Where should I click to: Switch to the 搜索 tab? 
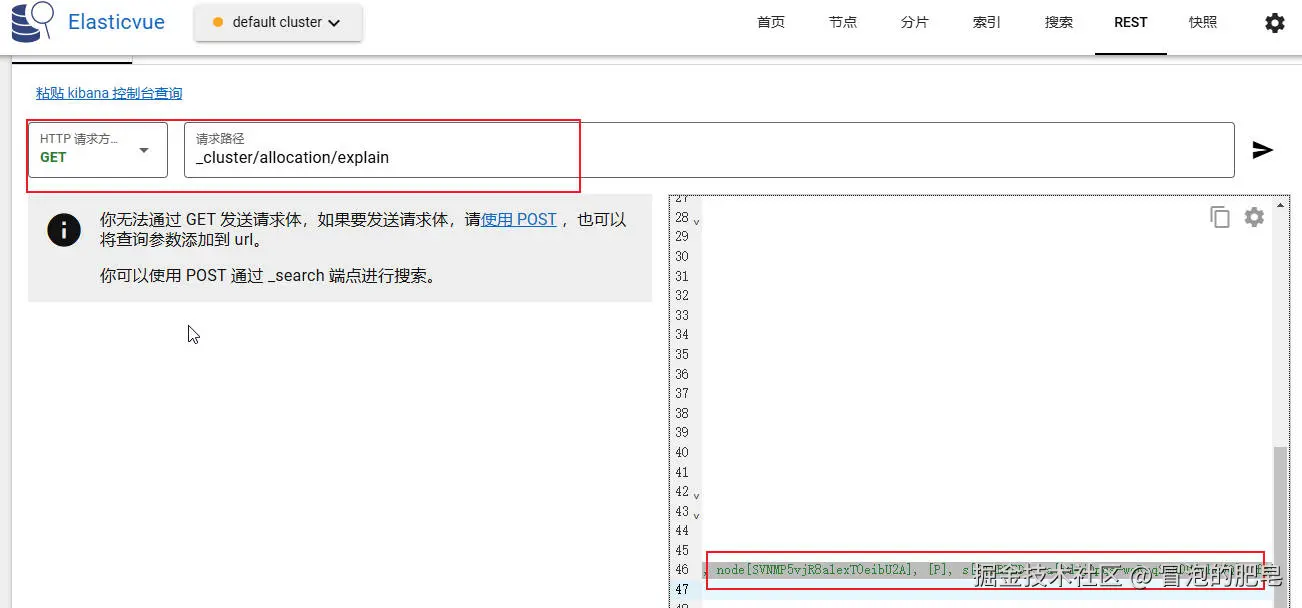point(1058,22)
